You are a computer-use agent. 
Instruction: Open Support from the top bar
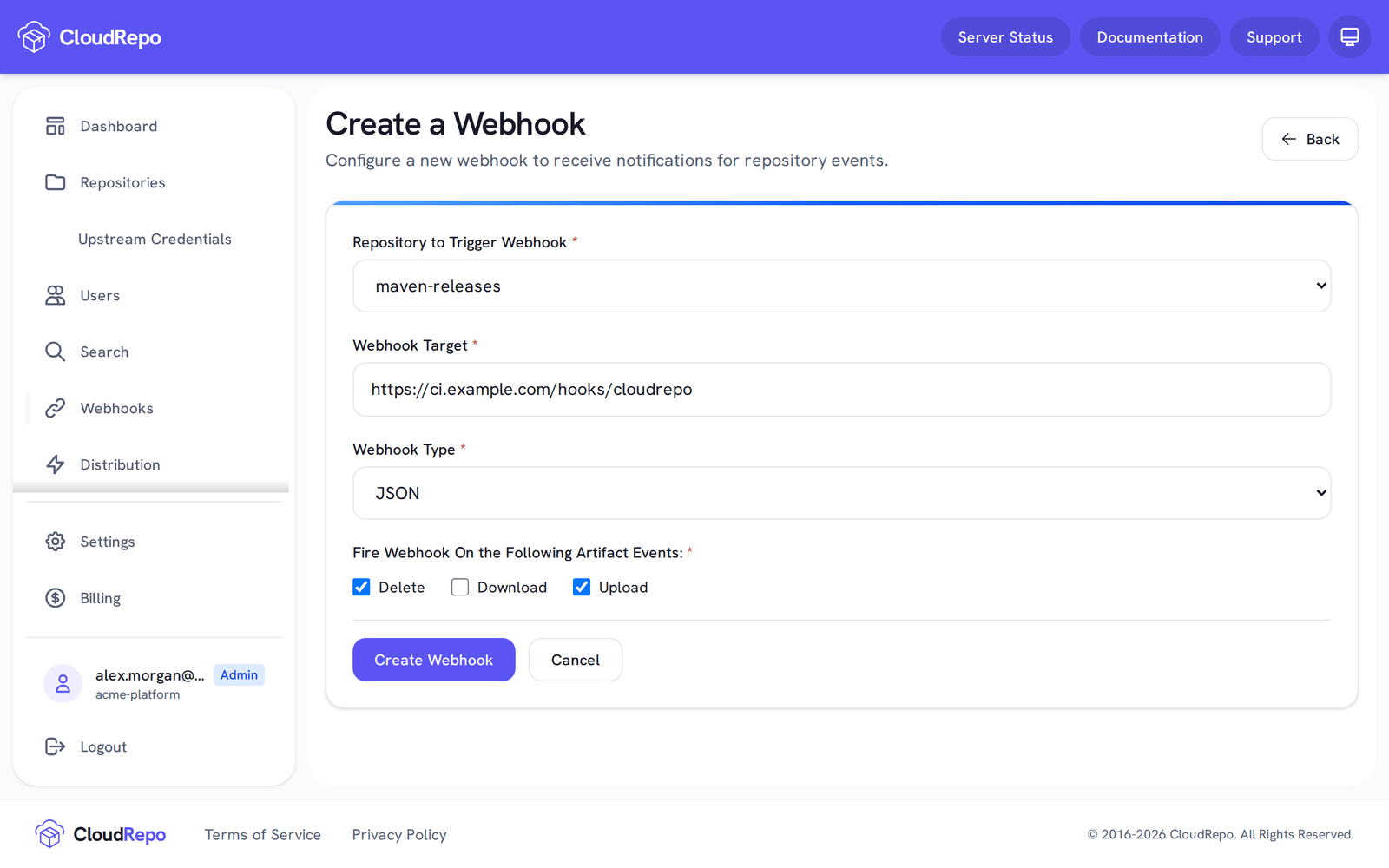(x=1274, y=37)
